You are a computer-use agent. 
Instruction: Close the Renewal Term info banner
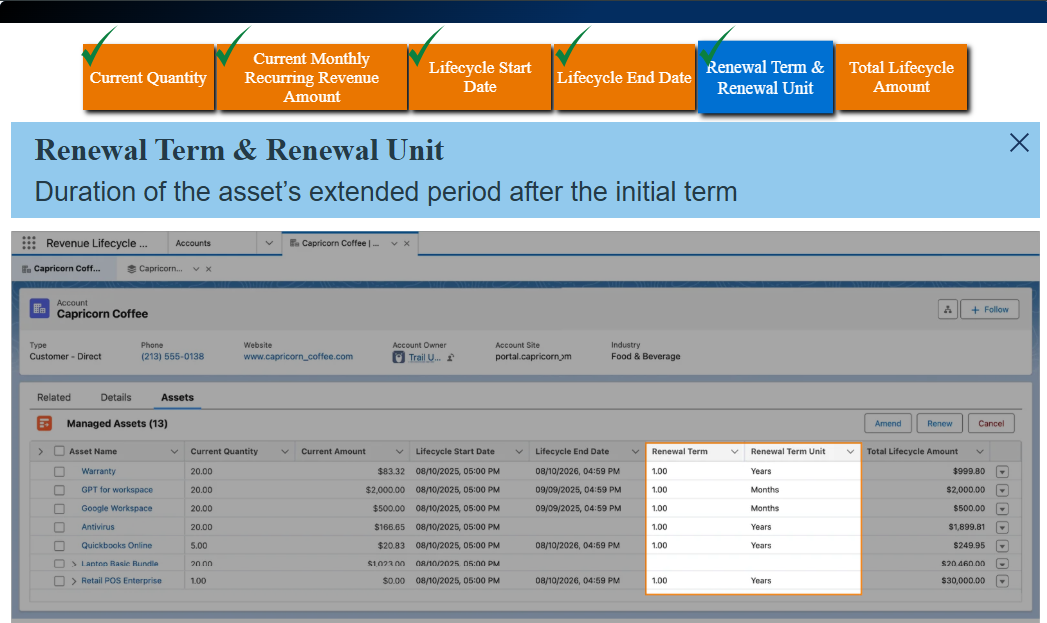[1019, 142]
